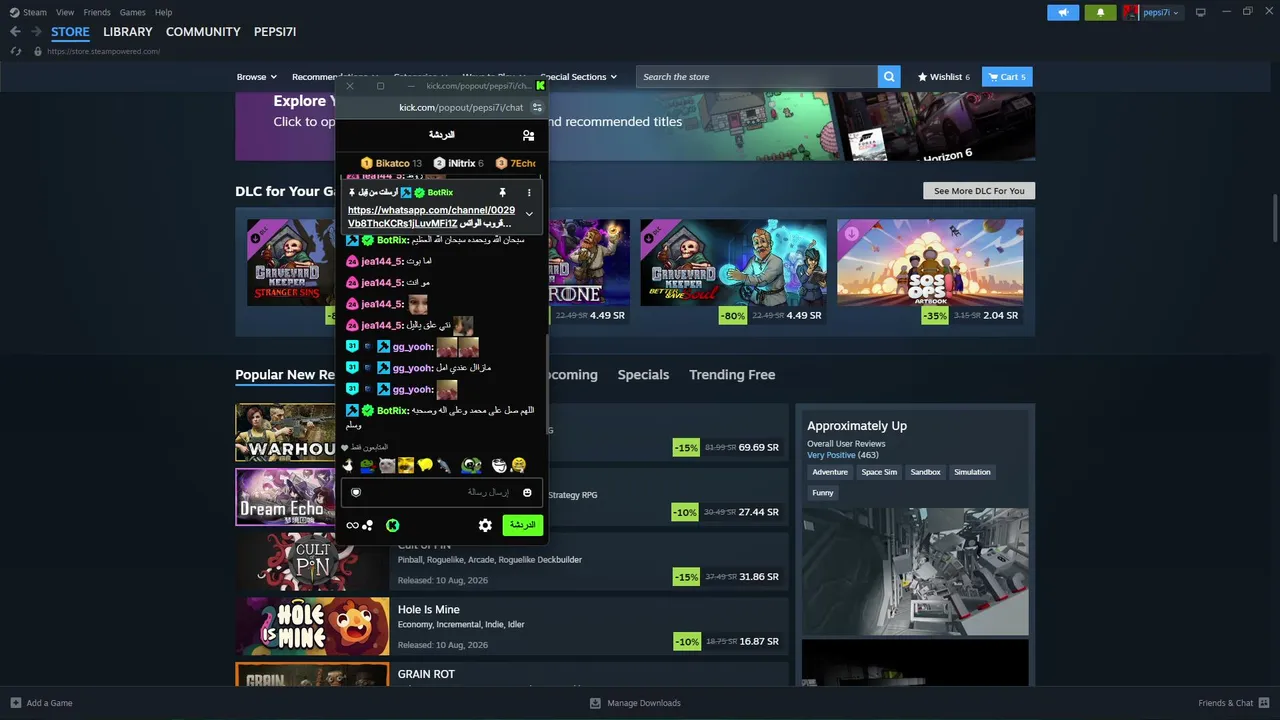The image size is (1280, 720).
Task: Open the SOS OPS Artbook DLC thumbnail
Action: point(930,262)
